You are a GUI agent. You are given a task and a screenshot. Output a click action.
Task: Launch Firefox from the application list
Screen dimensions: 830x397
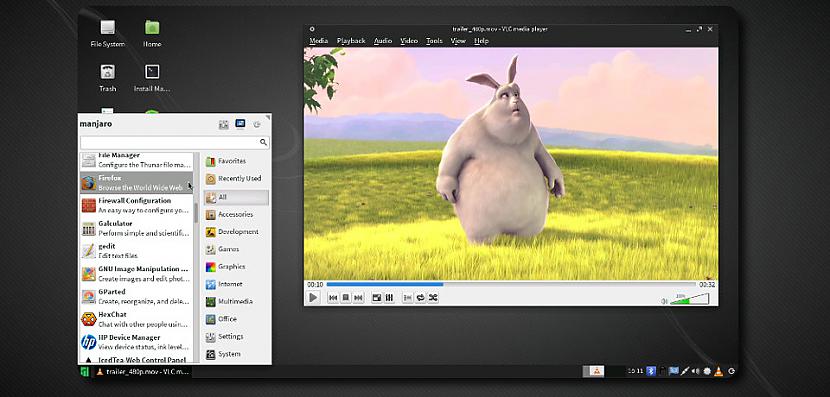click(x=137, y=183)
